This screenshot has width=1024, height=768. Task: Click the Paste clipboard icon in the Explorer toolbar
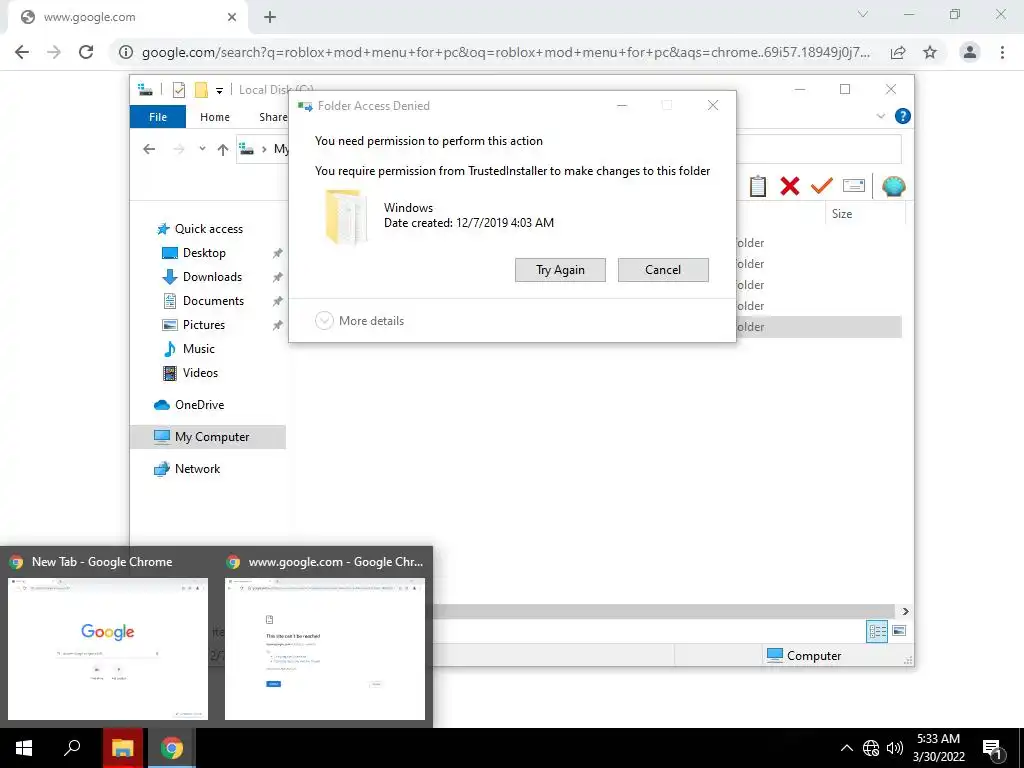point(758,186)
